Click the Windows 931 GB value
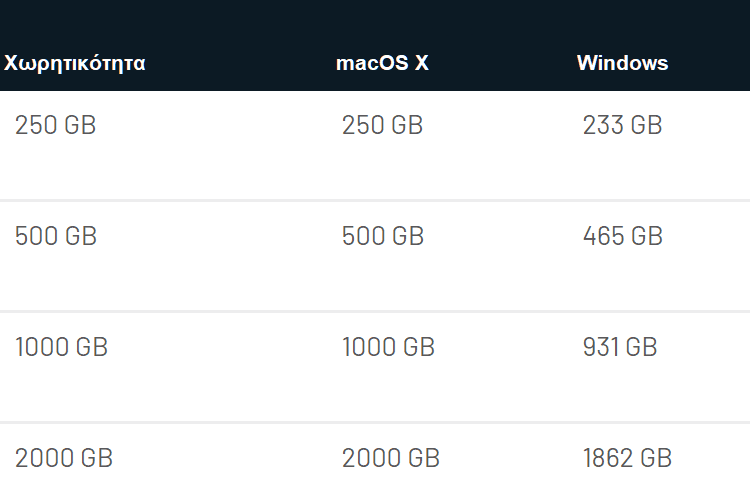 click(620, 347)
